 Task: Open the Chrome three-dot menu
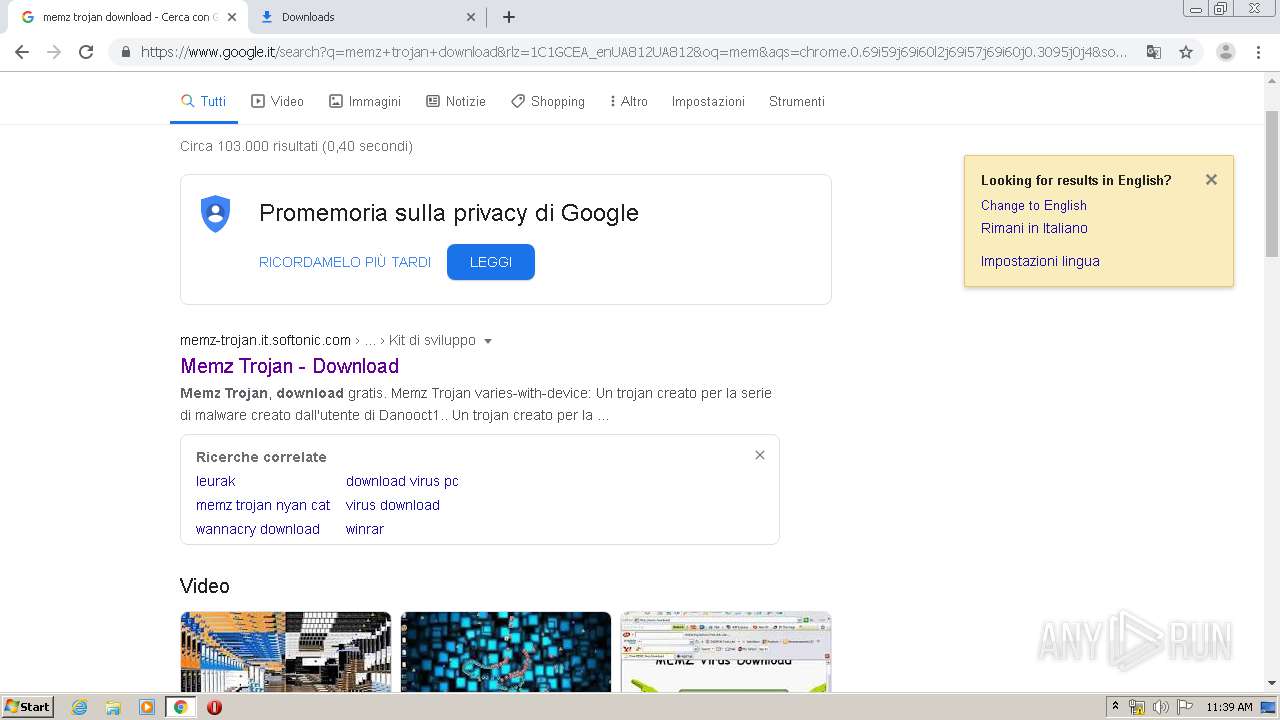1258,52
